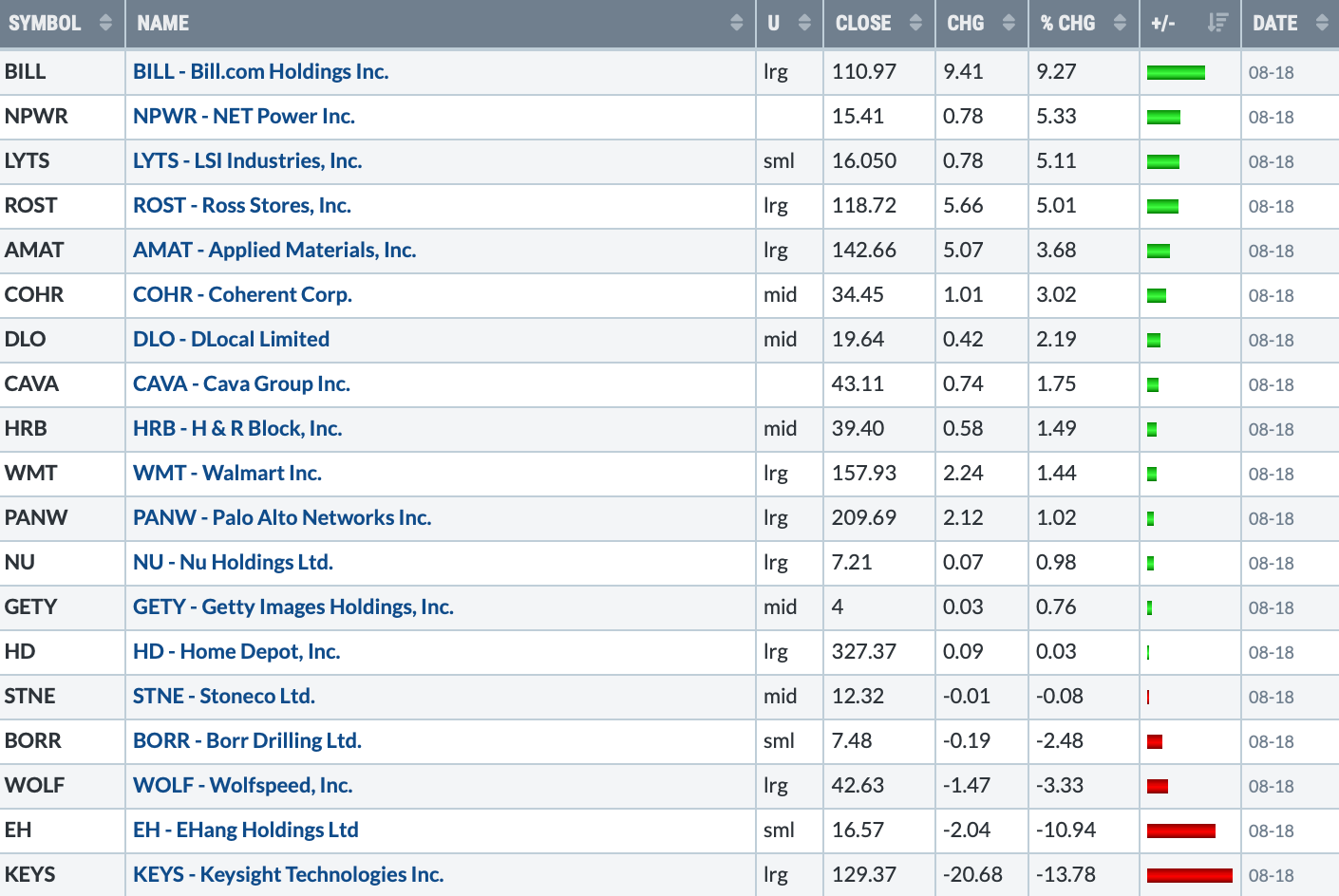Click the red loss bar for EH
Viewport: 1339px width, 896px height.
pyautogui.click(x=1181, y=831)
